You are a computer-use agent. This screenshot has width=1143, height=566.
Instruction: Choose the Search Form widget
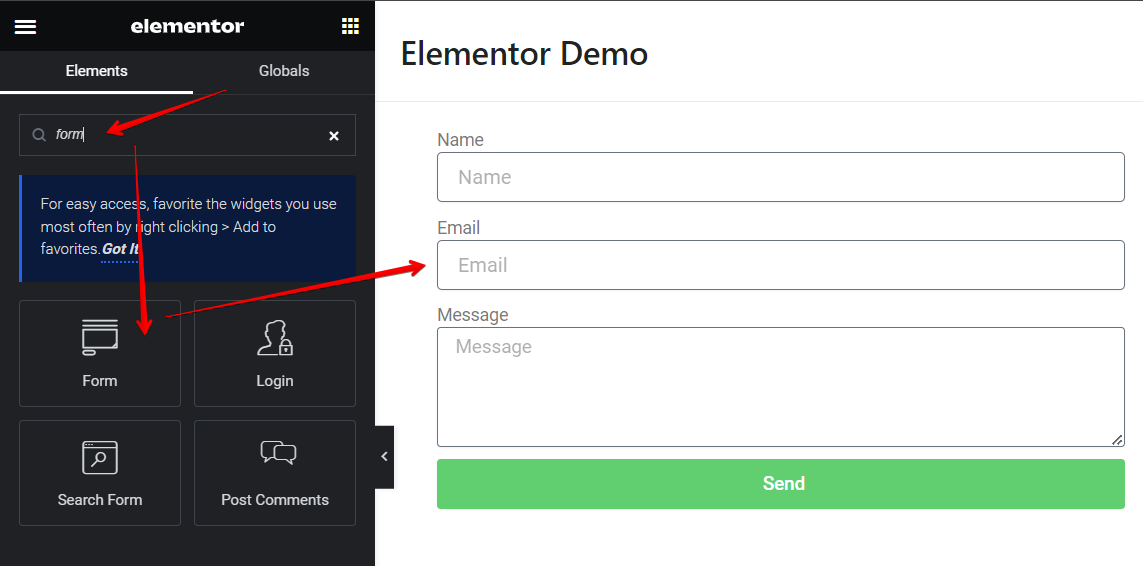click(100, 472)
